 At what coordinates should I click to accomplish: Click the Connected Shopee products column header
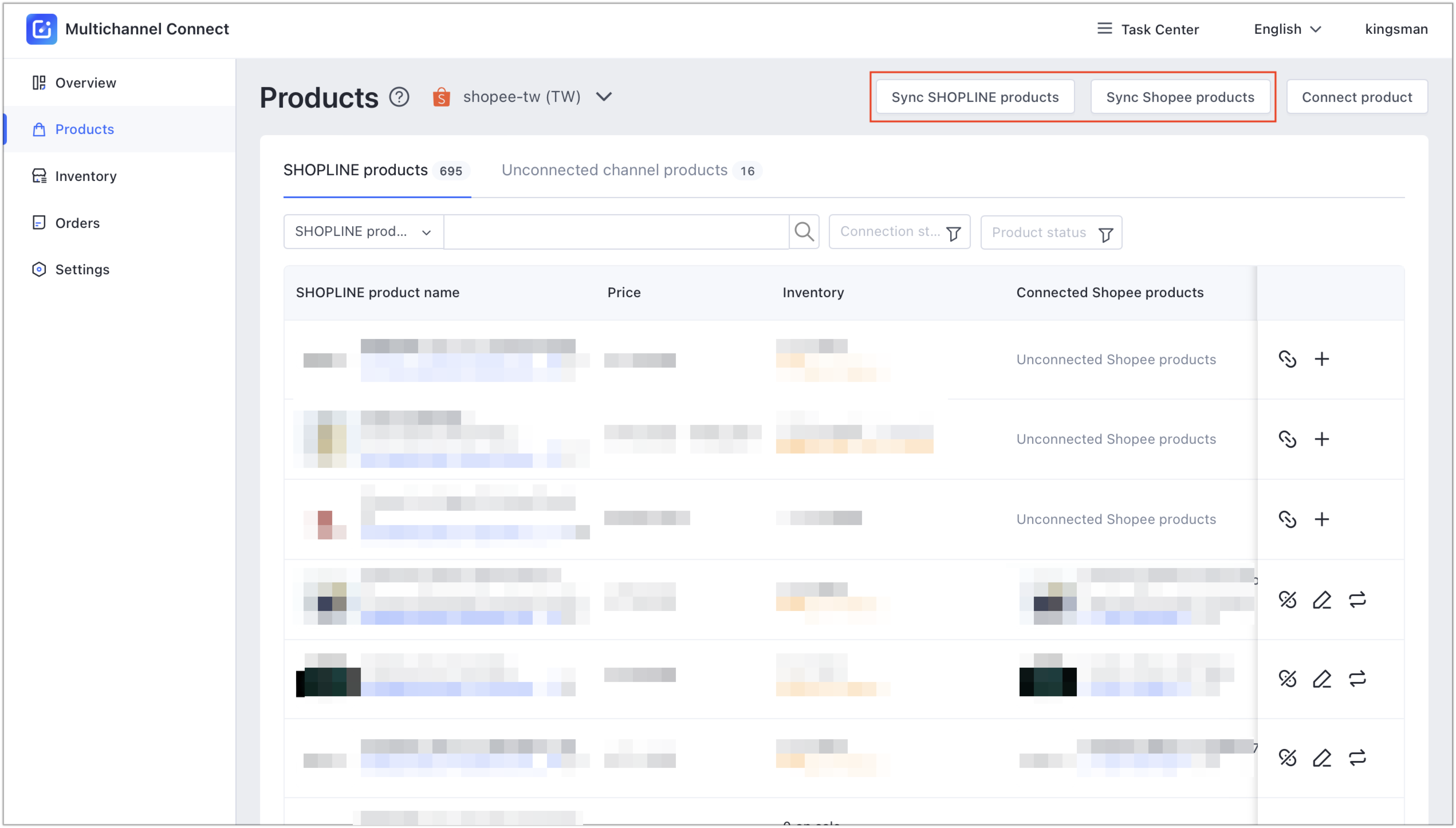click(1110, 292)
